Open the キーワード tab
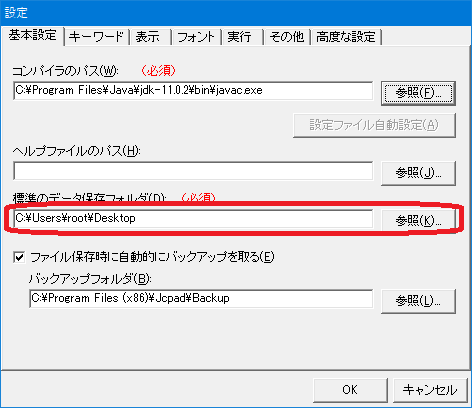472x408 pixels. click(97, 37)
